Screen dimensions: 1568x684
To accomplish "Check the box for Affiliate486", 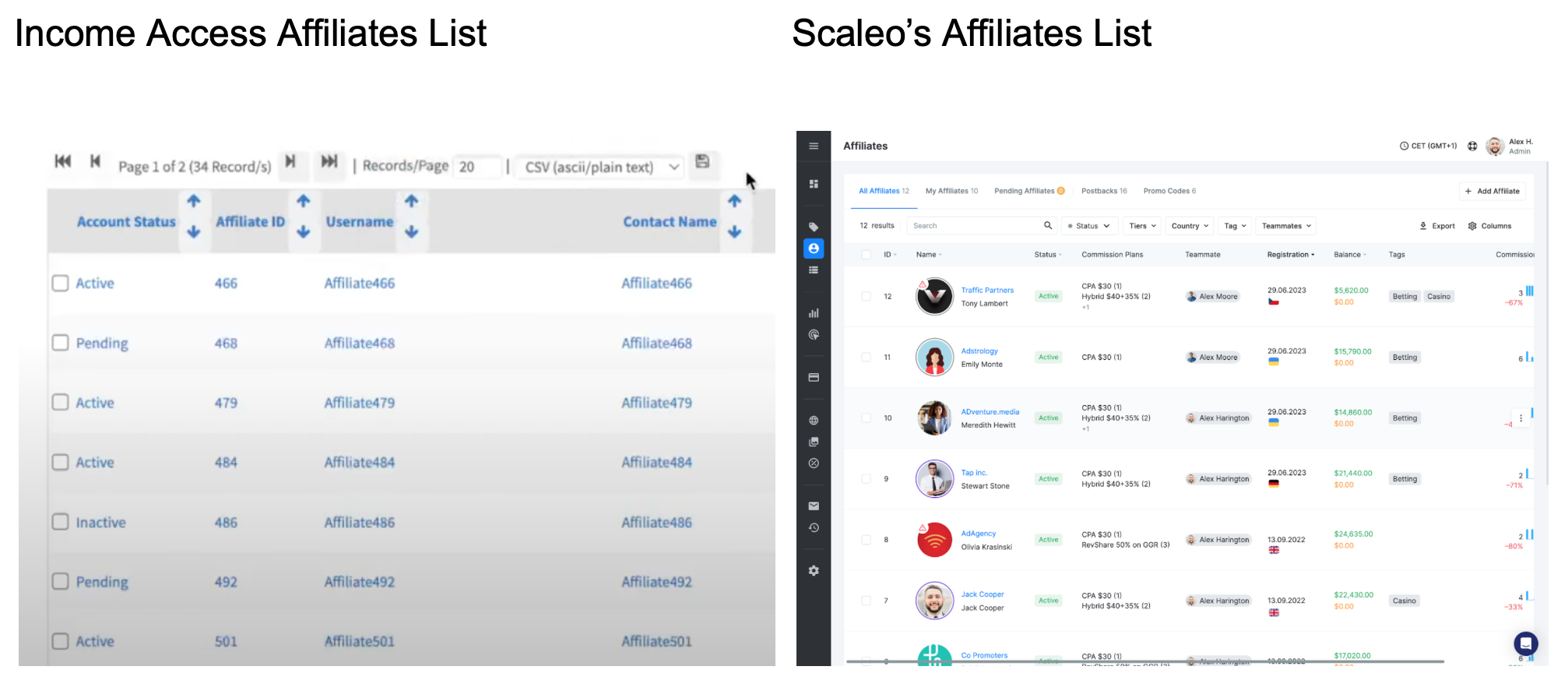I will 61,522.
